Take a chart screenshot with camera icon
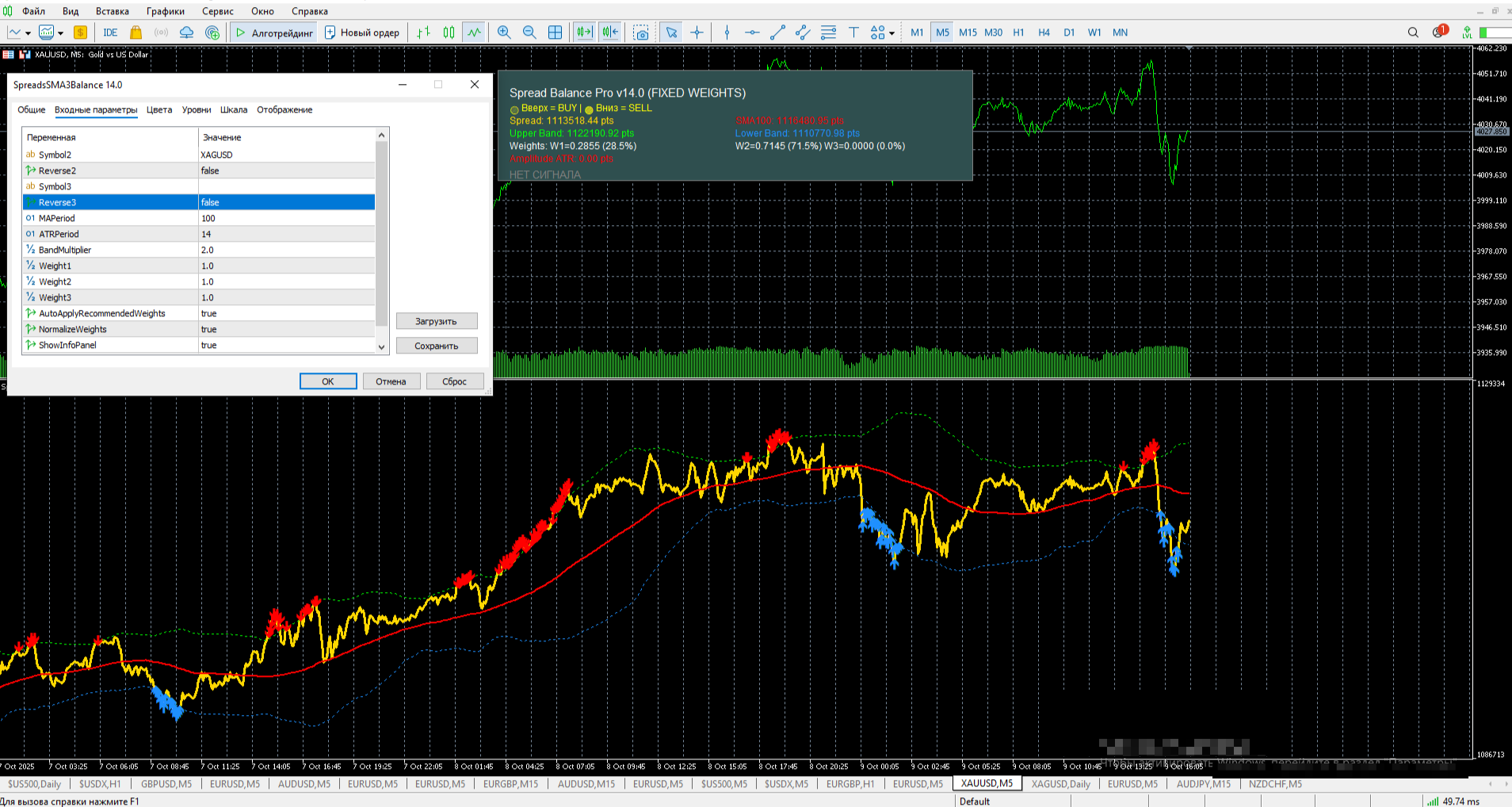Viewport: 1512px width, 807px height. point(641,33)
